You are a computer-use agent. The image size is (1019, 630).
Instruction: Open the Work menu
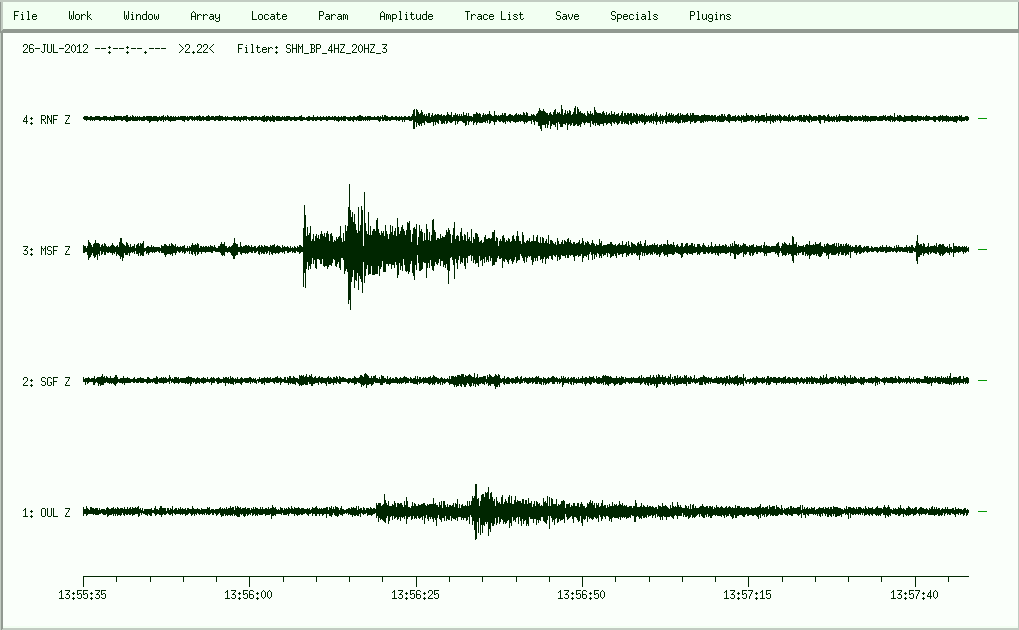80,16
